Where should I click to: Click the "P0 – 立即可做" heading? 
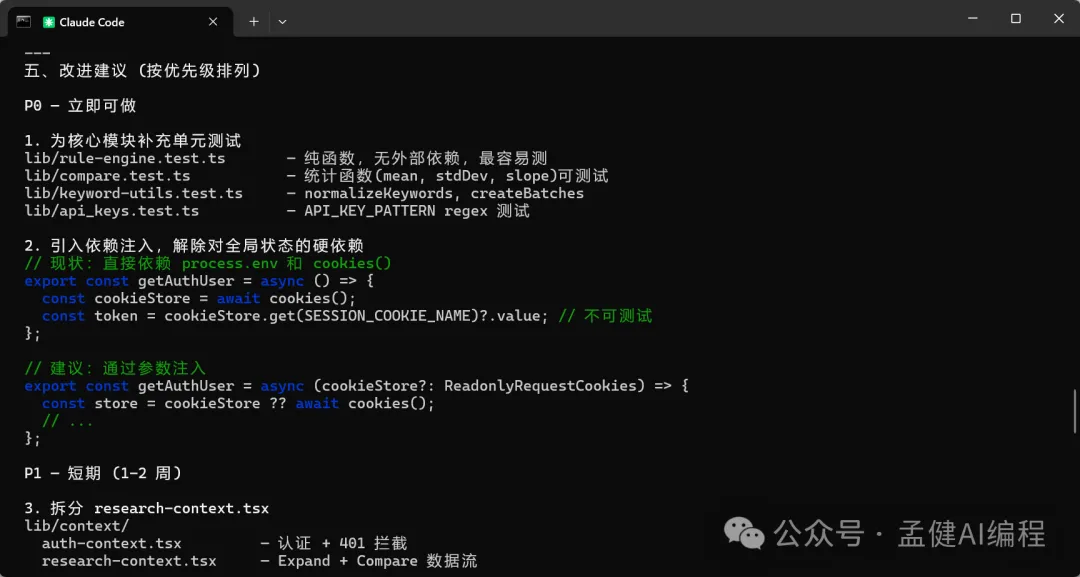[x=80, y=106]
